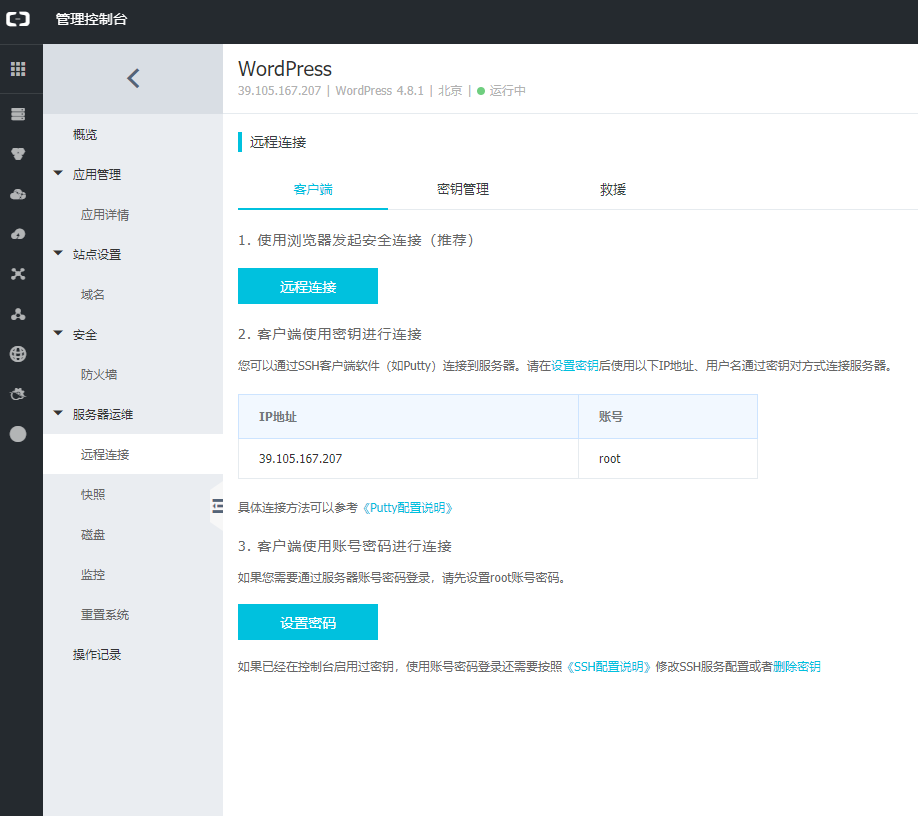The image size is (918, 816).
Task: Click the 设置密码 button
Action: [308, 622]
